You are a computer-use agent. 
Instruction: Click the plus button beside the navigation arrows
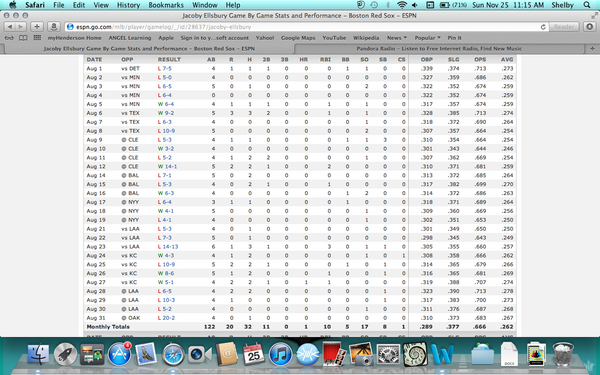coord(37,27)
